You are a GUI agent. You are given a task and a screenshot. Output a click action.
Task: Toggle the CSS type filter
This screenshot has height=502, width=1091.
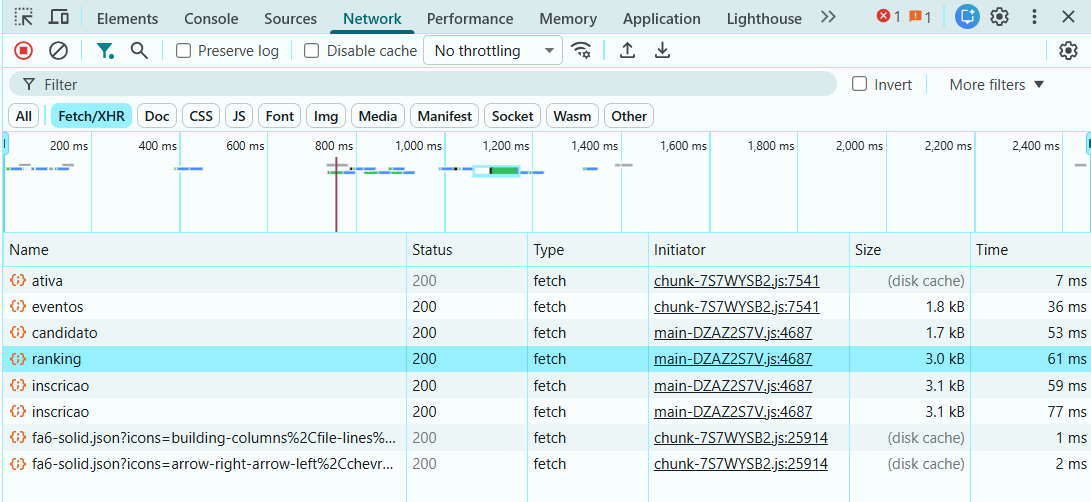[201, 116]
